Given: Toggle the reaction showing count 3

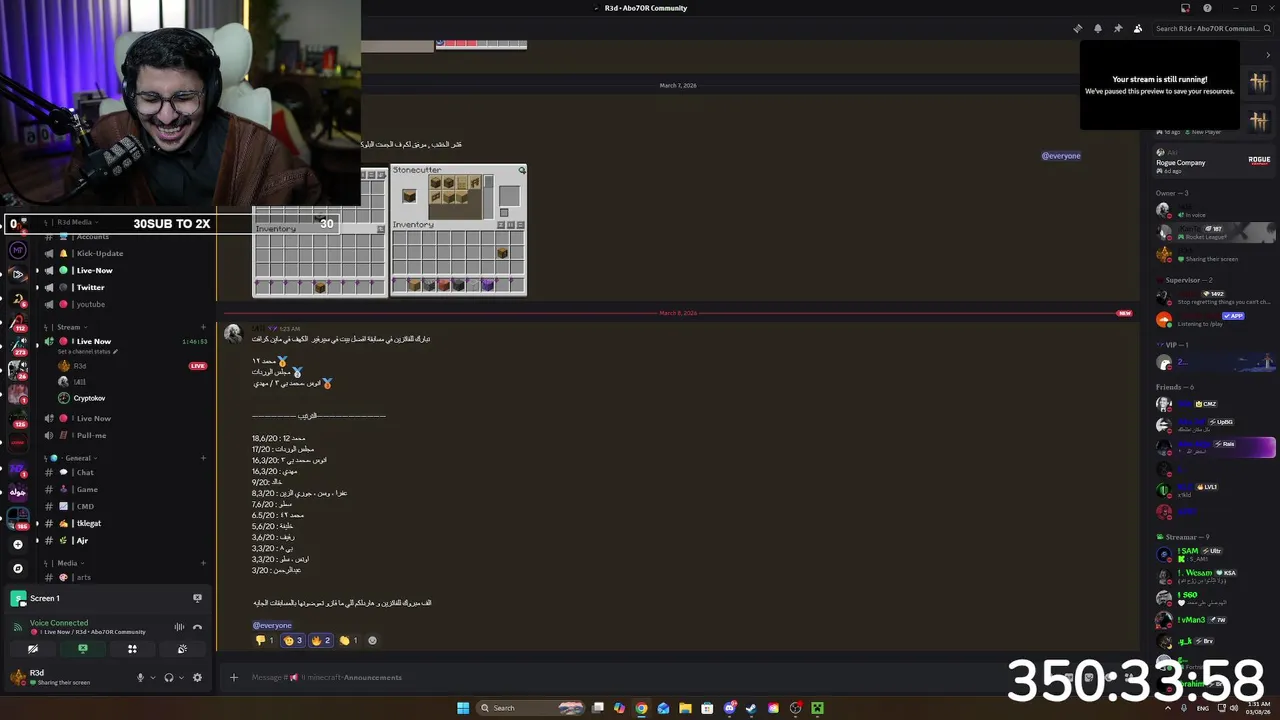Looking at the screenshot, I should click(x=292, y=640).
